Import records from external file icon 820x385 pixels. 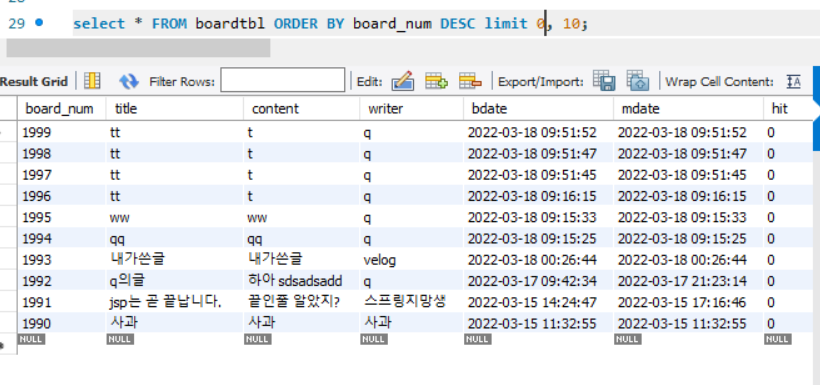point(637,81)
